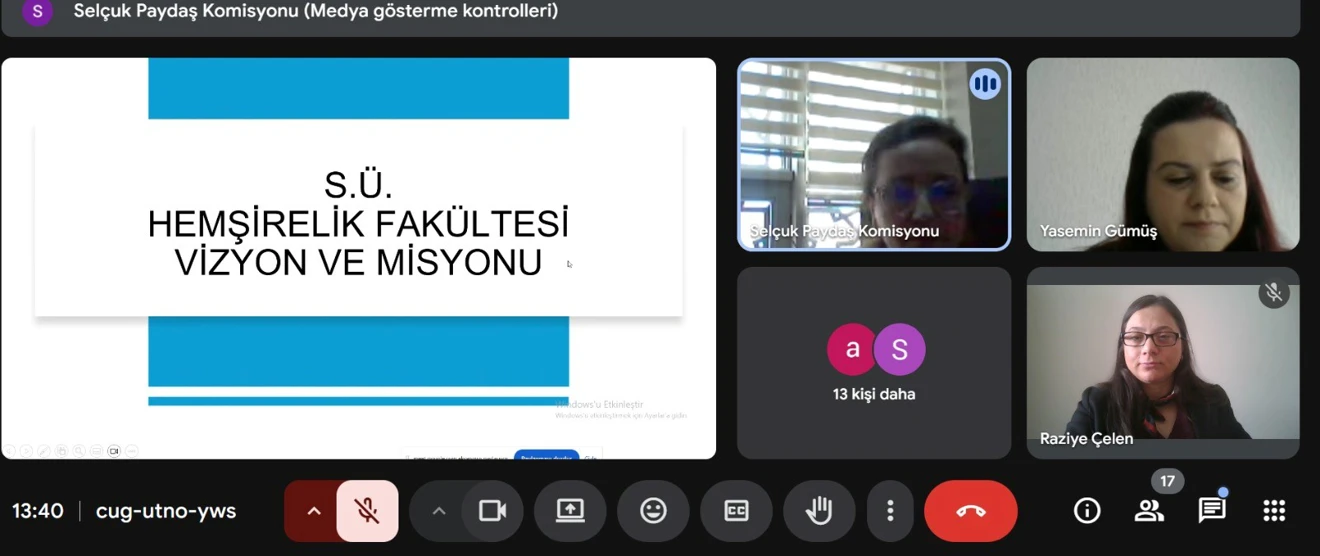Image resolution: width=1320 pixels, height=556 pixels.
Task: Click the meeting code cug-utno-yws
Action: (166, 511)
